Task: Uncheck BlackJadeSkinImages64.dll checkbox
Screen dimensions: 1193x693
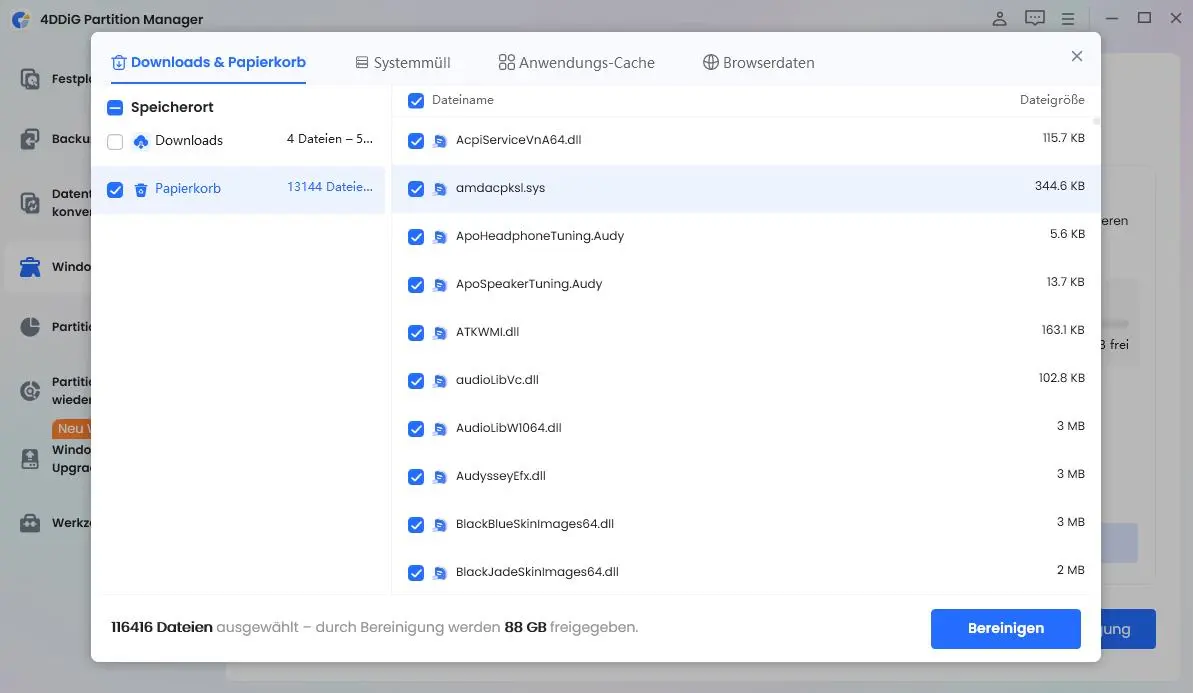Action: click(415, 572)
